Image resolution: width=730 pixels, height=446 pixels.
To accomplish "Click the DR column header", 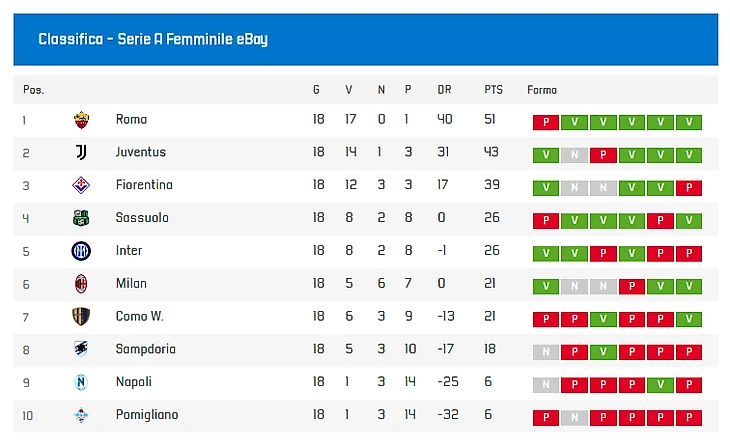I will pyautogui.click(x=444, y=90).
